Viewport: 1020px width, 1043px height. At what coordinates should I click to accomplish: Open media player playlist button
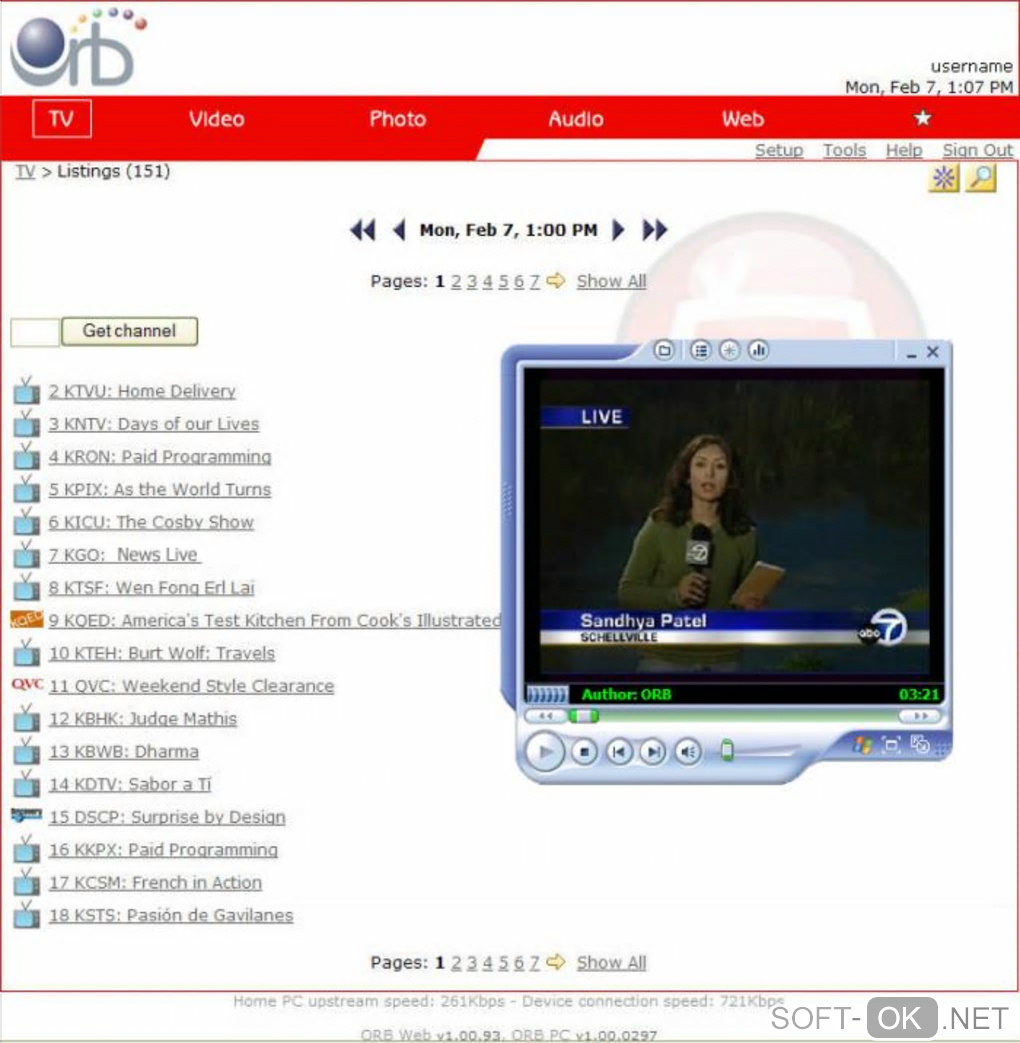pyautogui.click(x=700, y=350)
